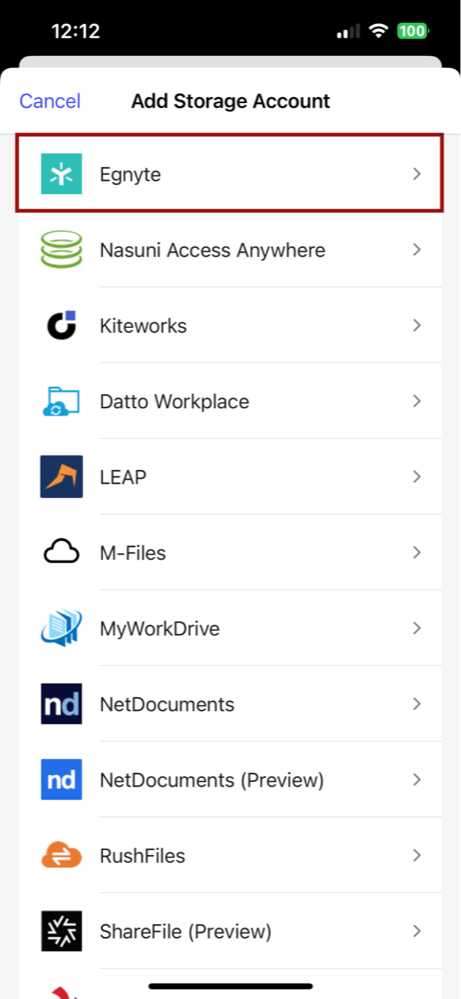Tap the Nasuni Access Anywhere green icon
The height and width of the screenshot is (999, 461).
click(x=61, y=249)
